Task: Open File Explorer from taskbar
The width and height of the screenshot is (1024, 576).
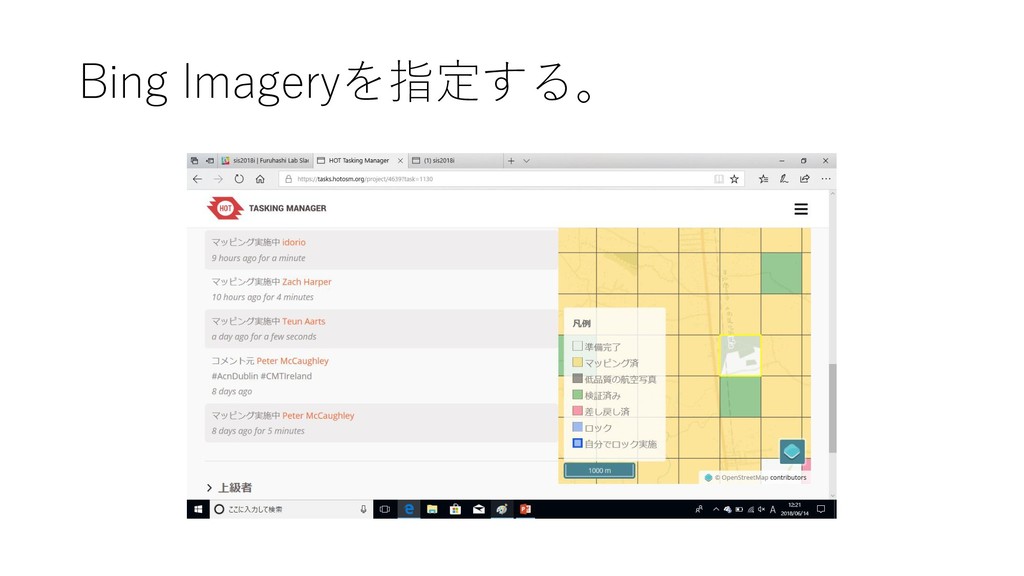Action: click(x=432, y=509)
